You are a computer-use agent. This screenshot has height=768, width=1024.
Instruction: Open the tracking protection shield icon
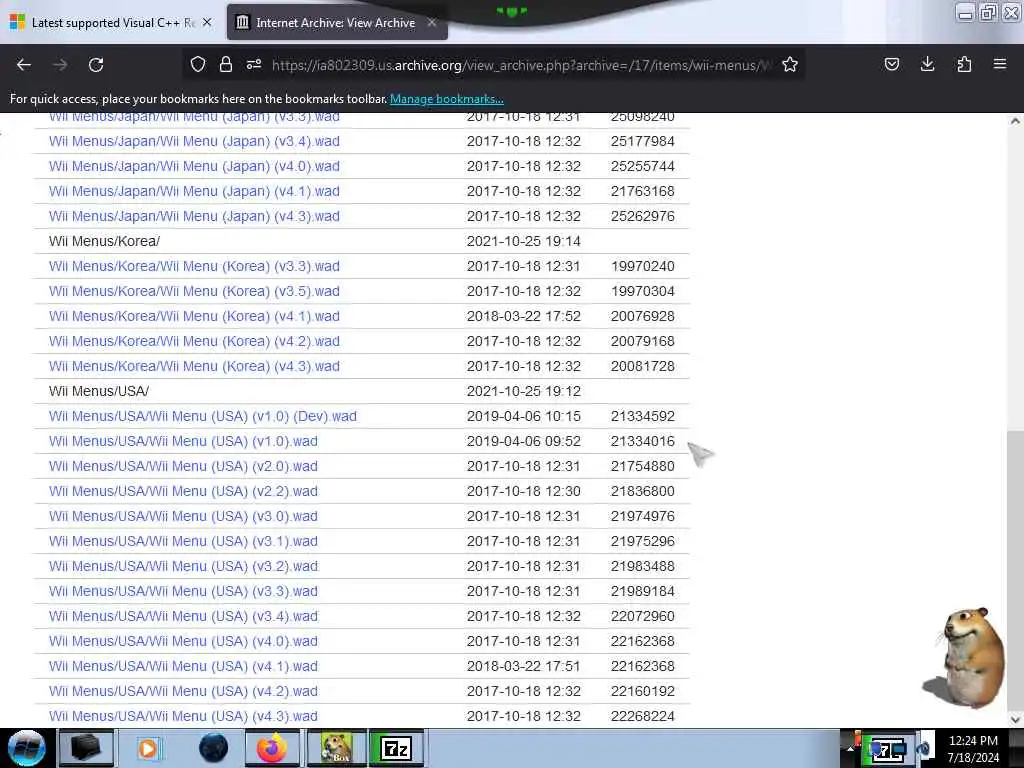coord(198,65)
